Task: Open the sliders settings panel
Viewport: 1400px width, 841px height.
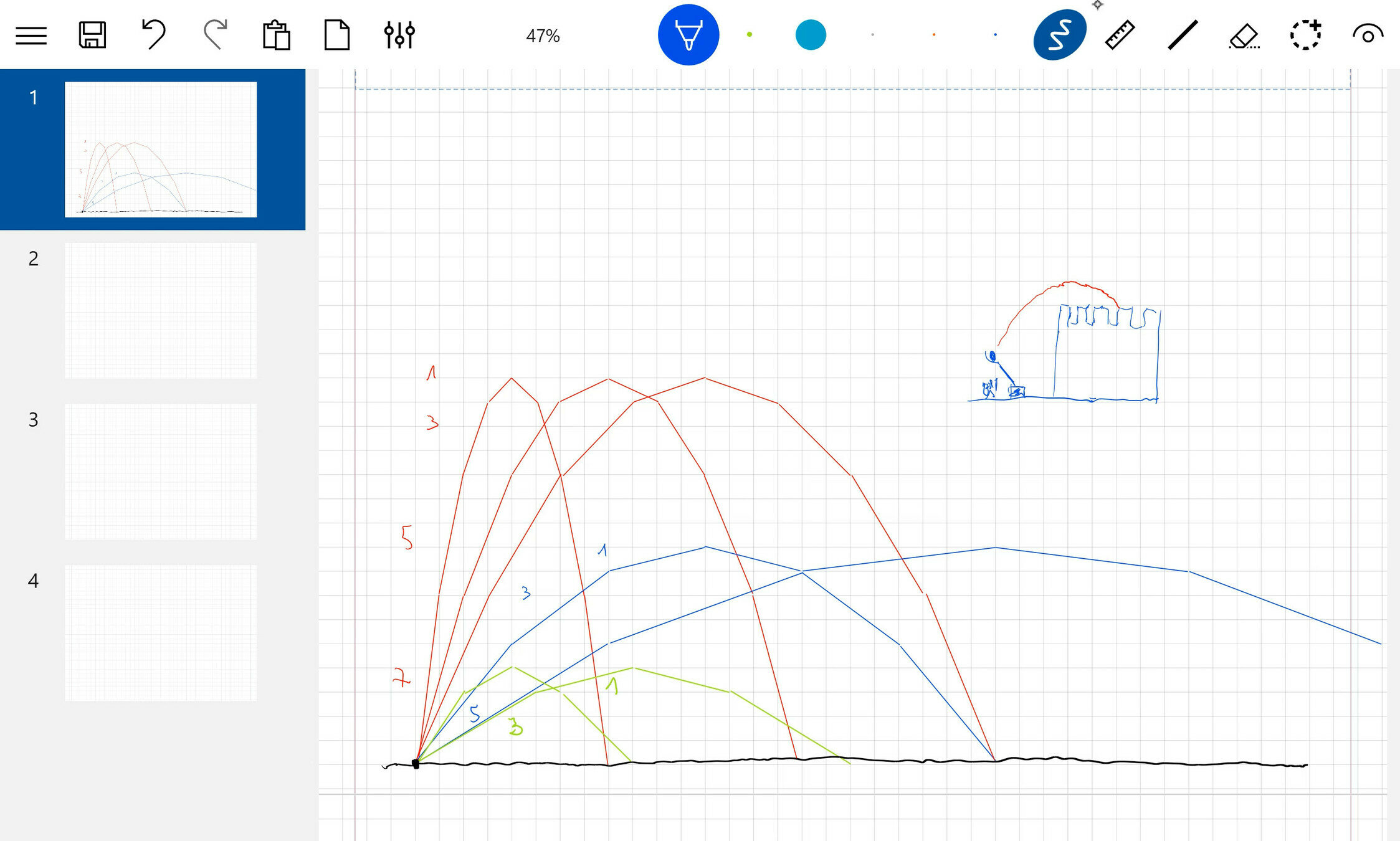Action: (x=399, y=35)
